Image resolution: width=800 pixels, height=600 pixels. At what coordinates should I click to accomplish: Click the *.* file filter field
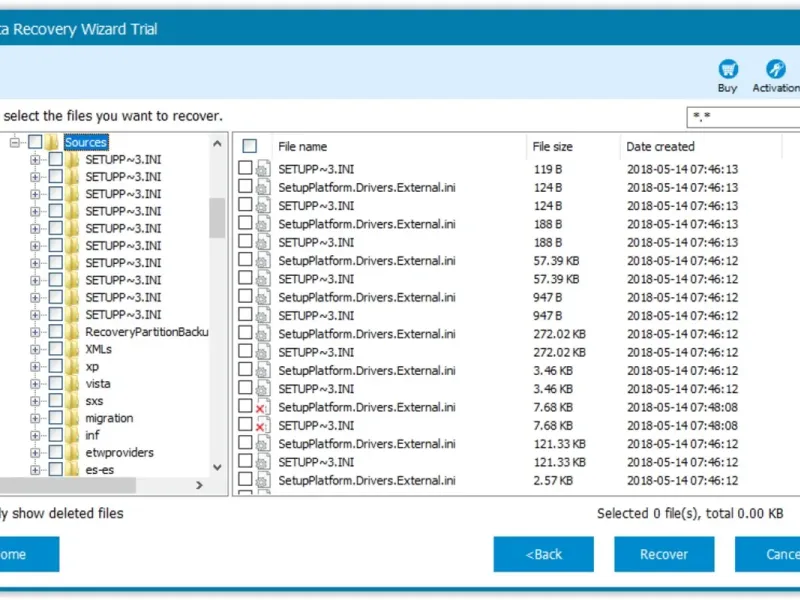(x=743, y=117)
